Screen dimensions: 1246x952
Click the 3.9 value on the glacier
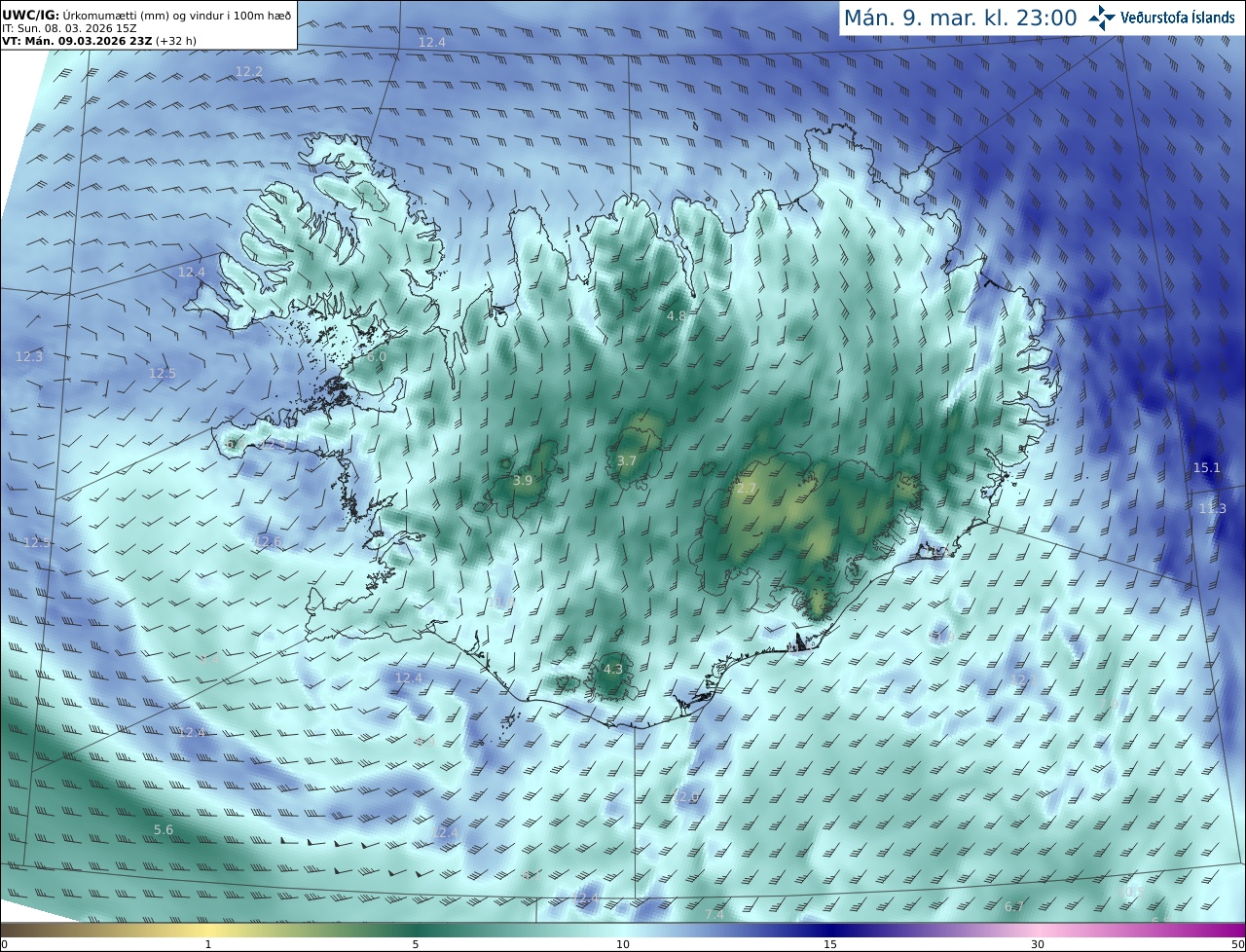point(523,481)
